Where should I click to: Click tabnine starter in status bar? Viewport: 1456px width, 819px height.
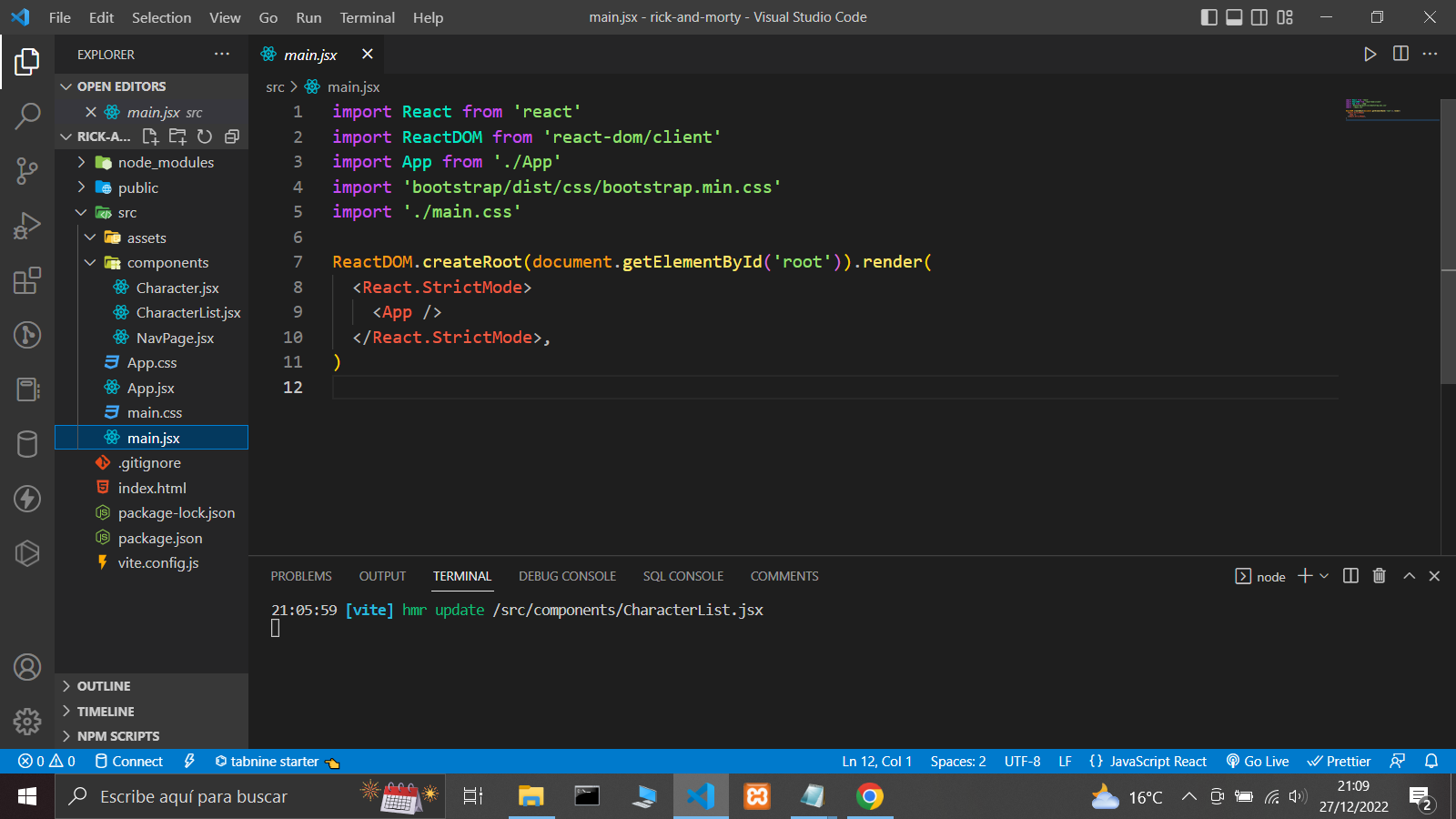[x=278, y=762]
